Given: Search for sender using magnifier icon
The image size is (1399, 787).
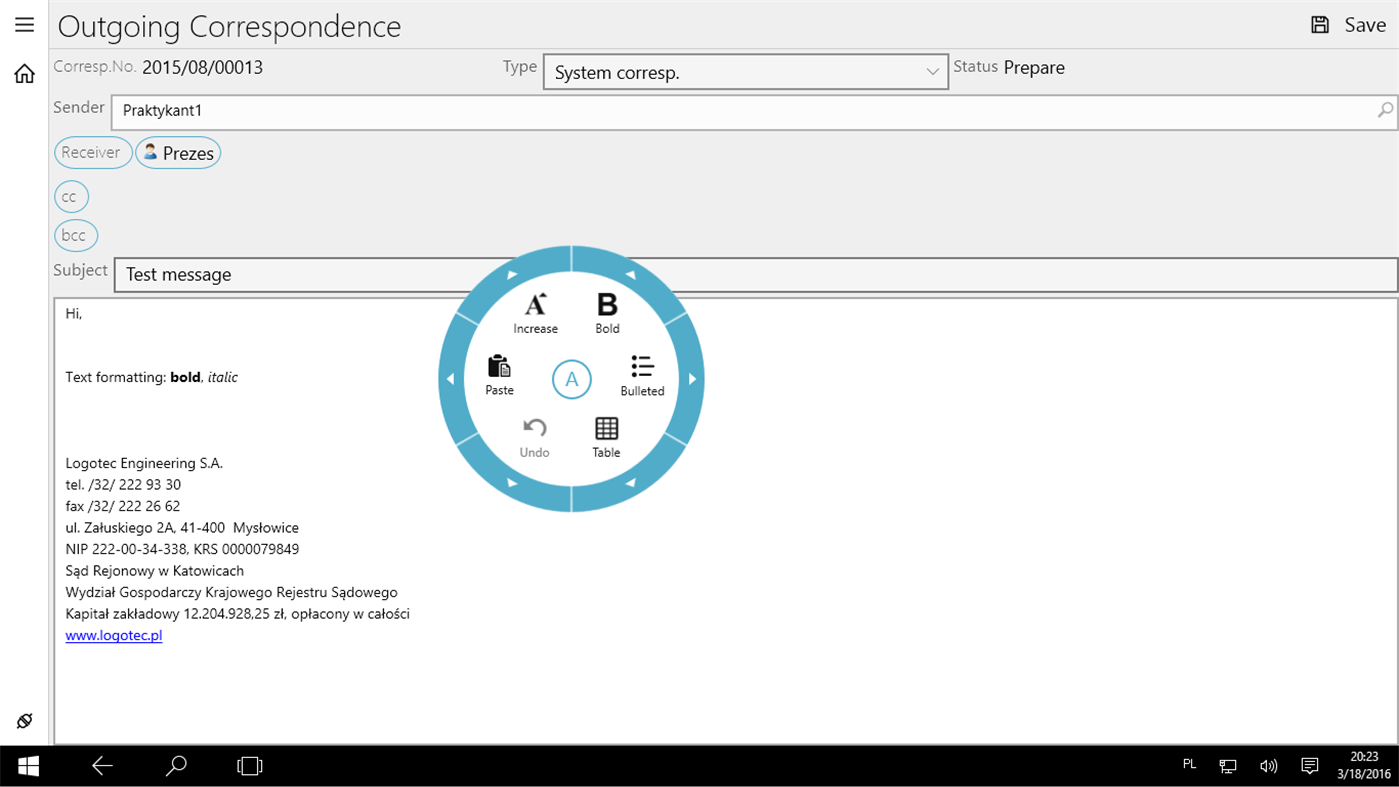Looking at the screenshot, I should pyautogui.click(x=1384, y=111).
